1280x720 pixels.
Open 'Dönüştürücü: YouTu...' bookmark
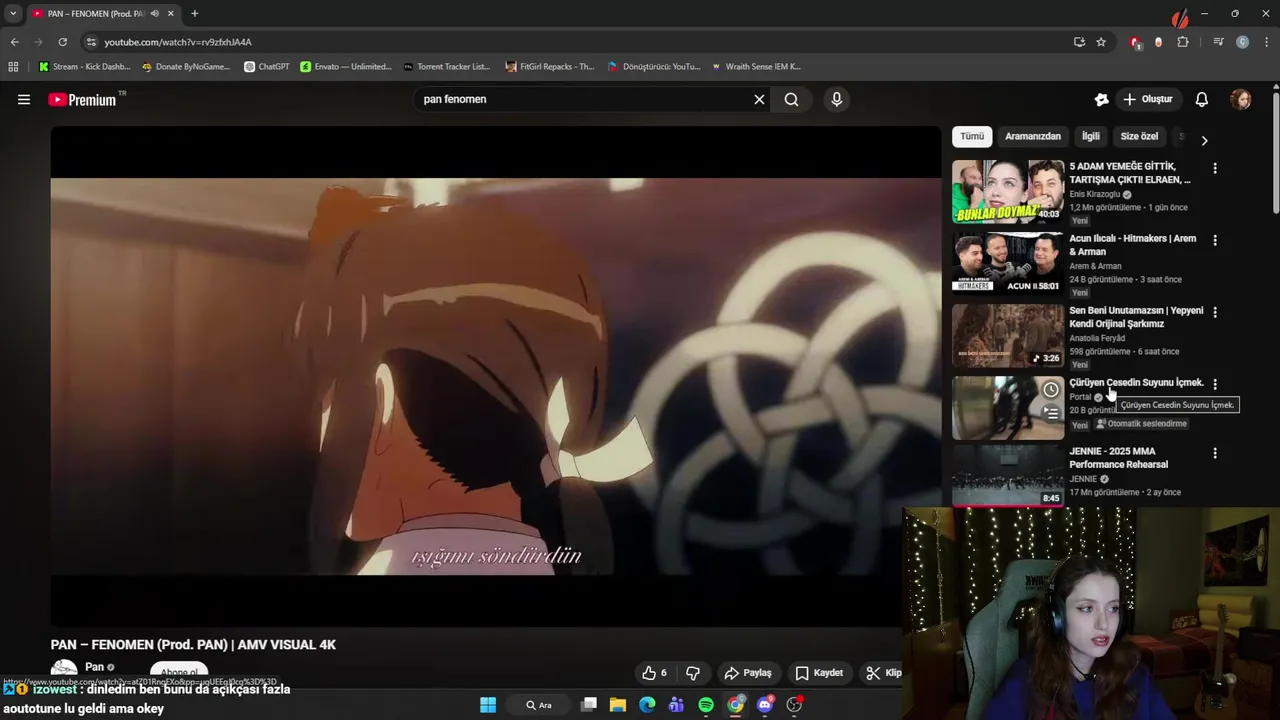point(654,67)
